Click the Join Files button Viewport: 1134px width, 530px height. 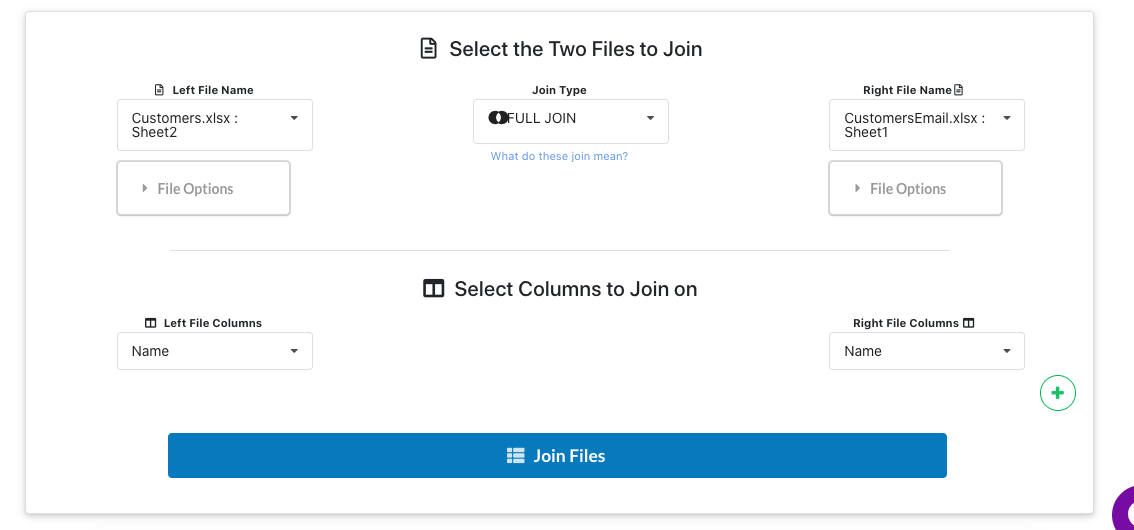557,456
